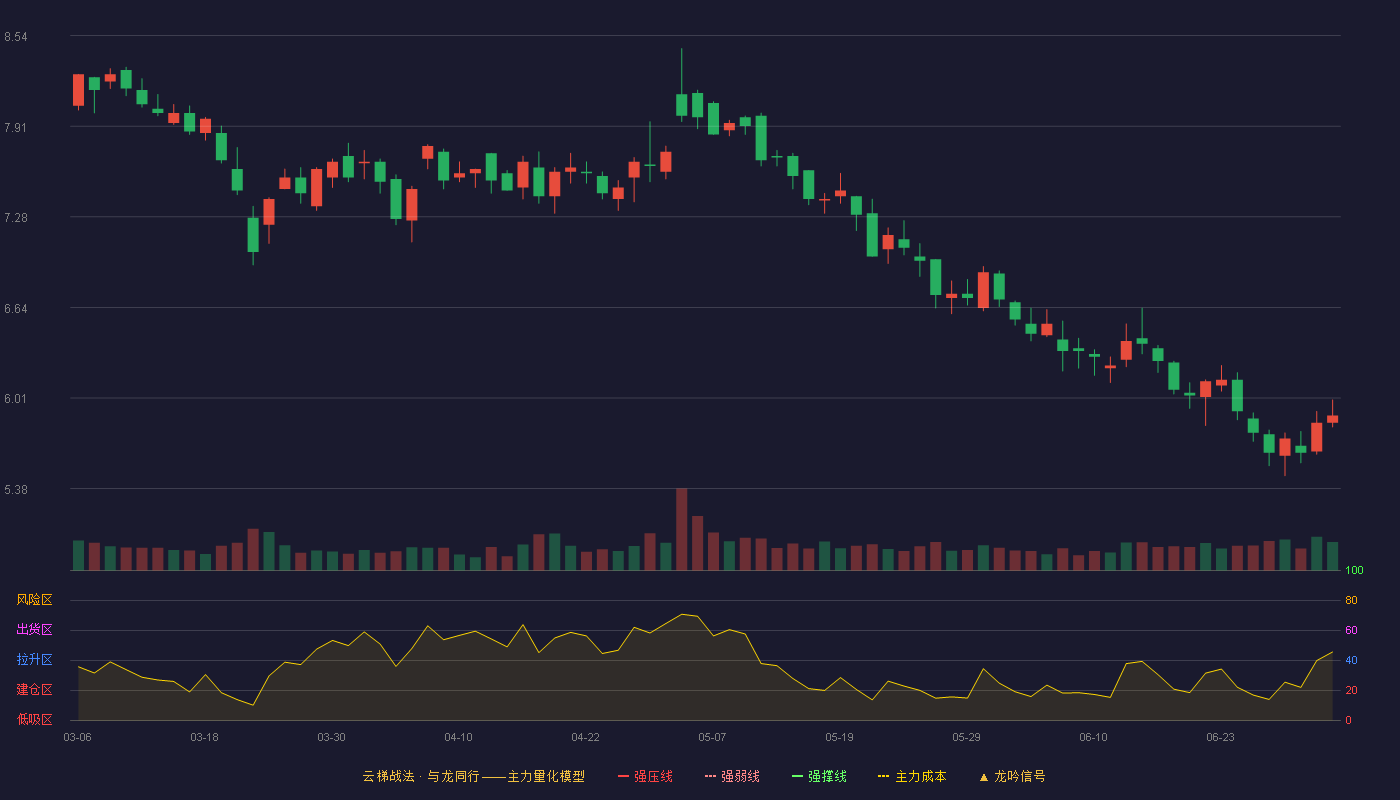Select the 出货区 zone label
The width and height of the screenshot is (1400, 800).
(x=34, y=630)
